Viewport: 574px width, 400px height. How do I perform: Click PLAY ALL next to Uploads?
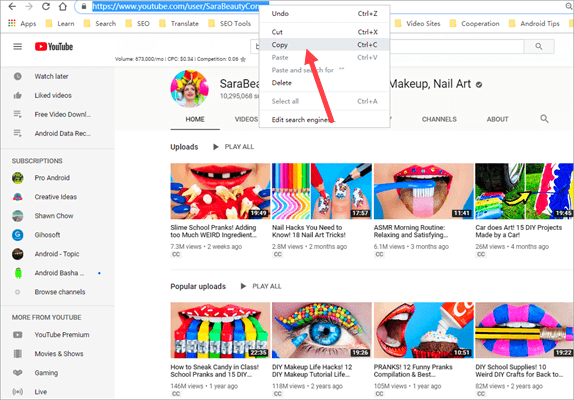[x=234, y=147]
